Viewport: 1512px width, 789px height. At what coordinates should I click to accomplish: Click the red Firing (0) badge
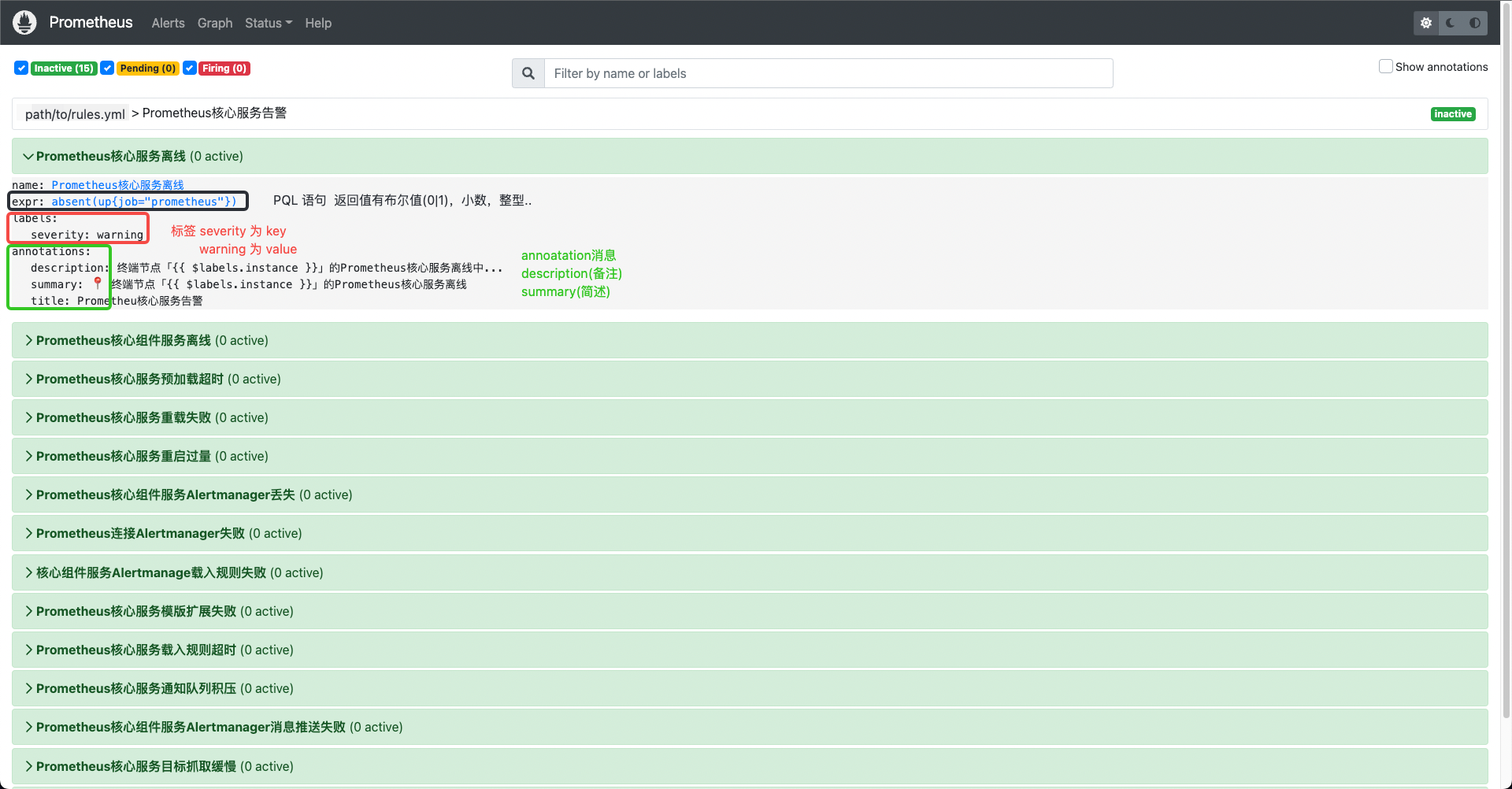point(224,68)
